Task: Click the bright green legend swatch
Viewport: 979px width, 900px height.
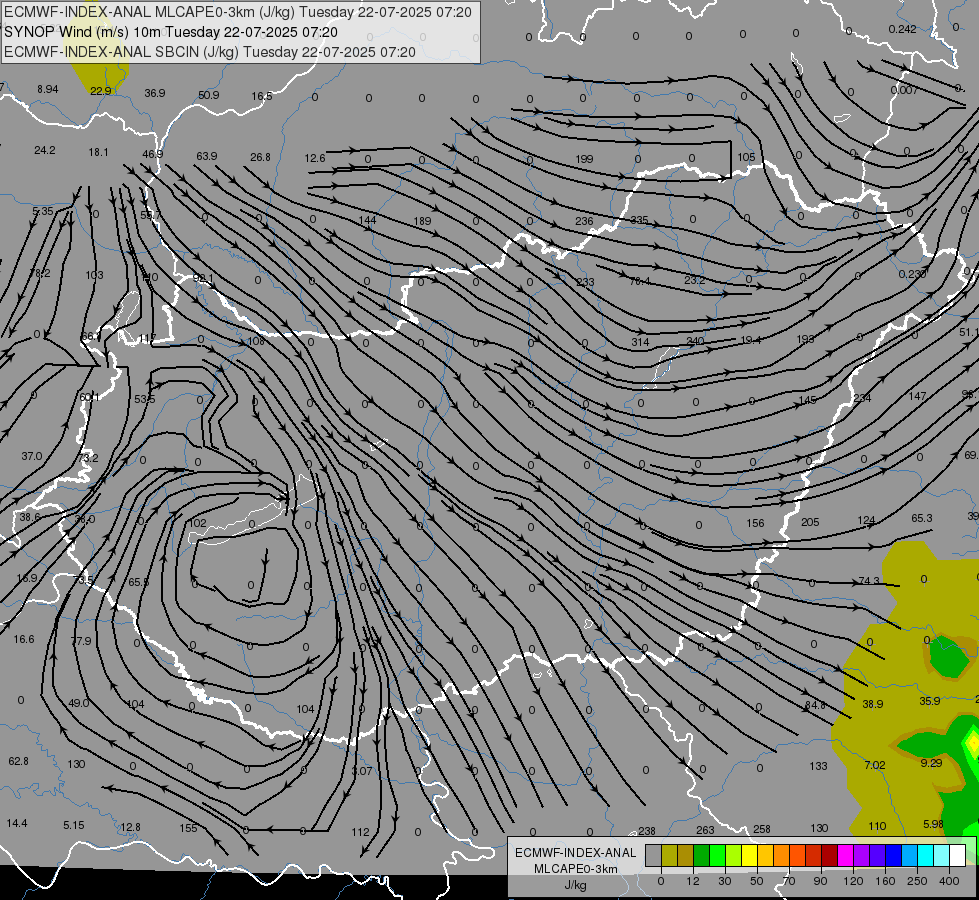Action: pyautogui.click(x=717, y=855)
